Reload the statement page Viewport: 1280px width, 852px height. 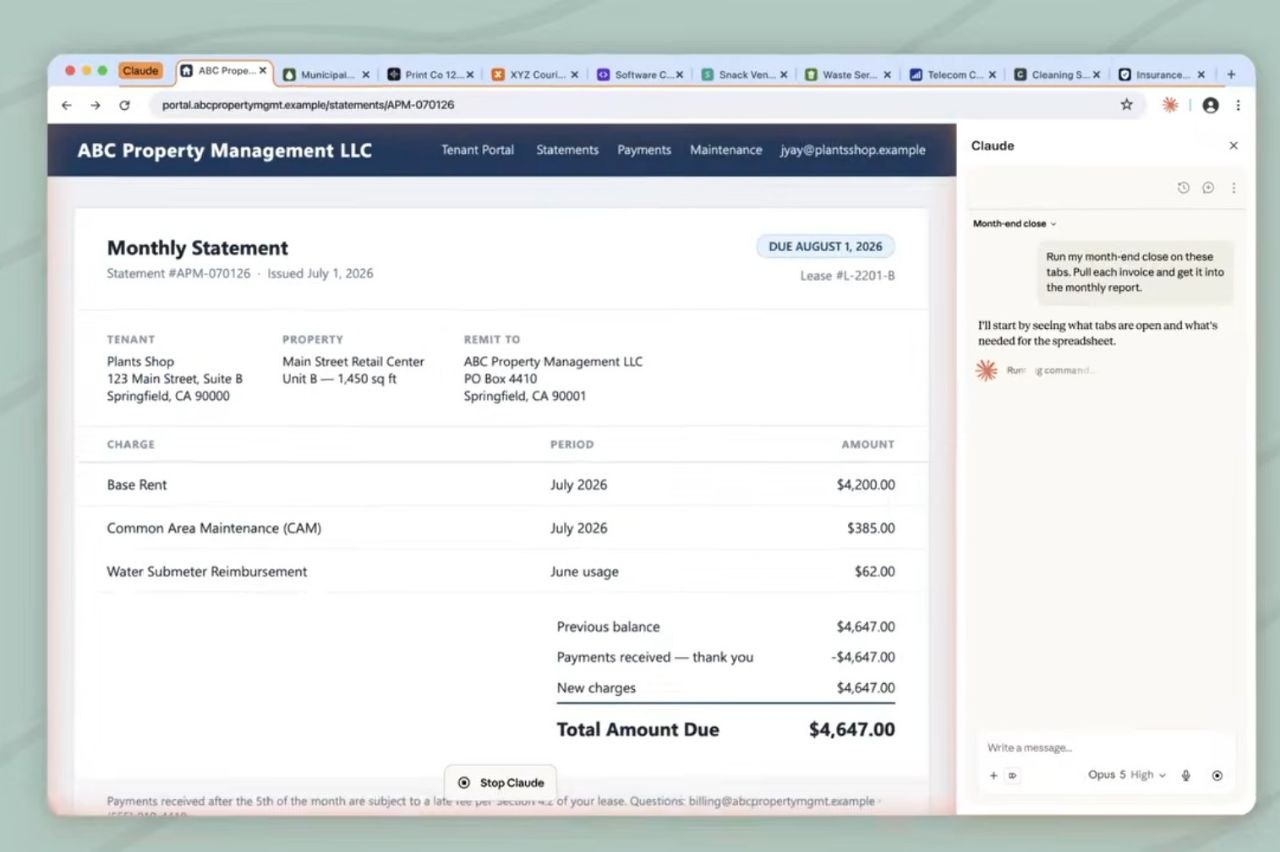click(x=125, y=105)
